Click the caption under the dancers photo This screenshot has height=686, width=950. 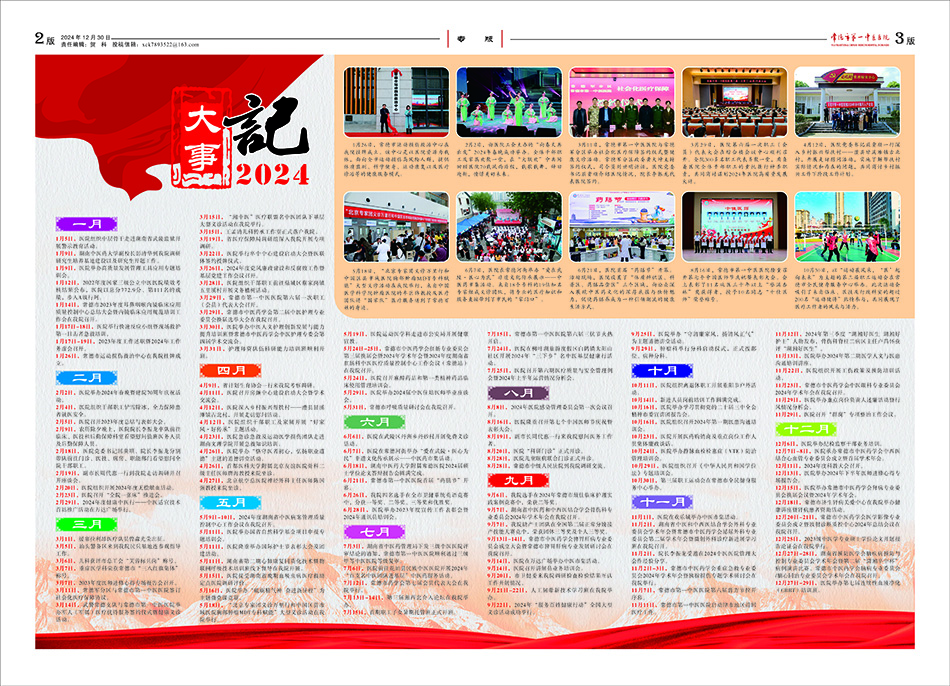tap(509, 159)
